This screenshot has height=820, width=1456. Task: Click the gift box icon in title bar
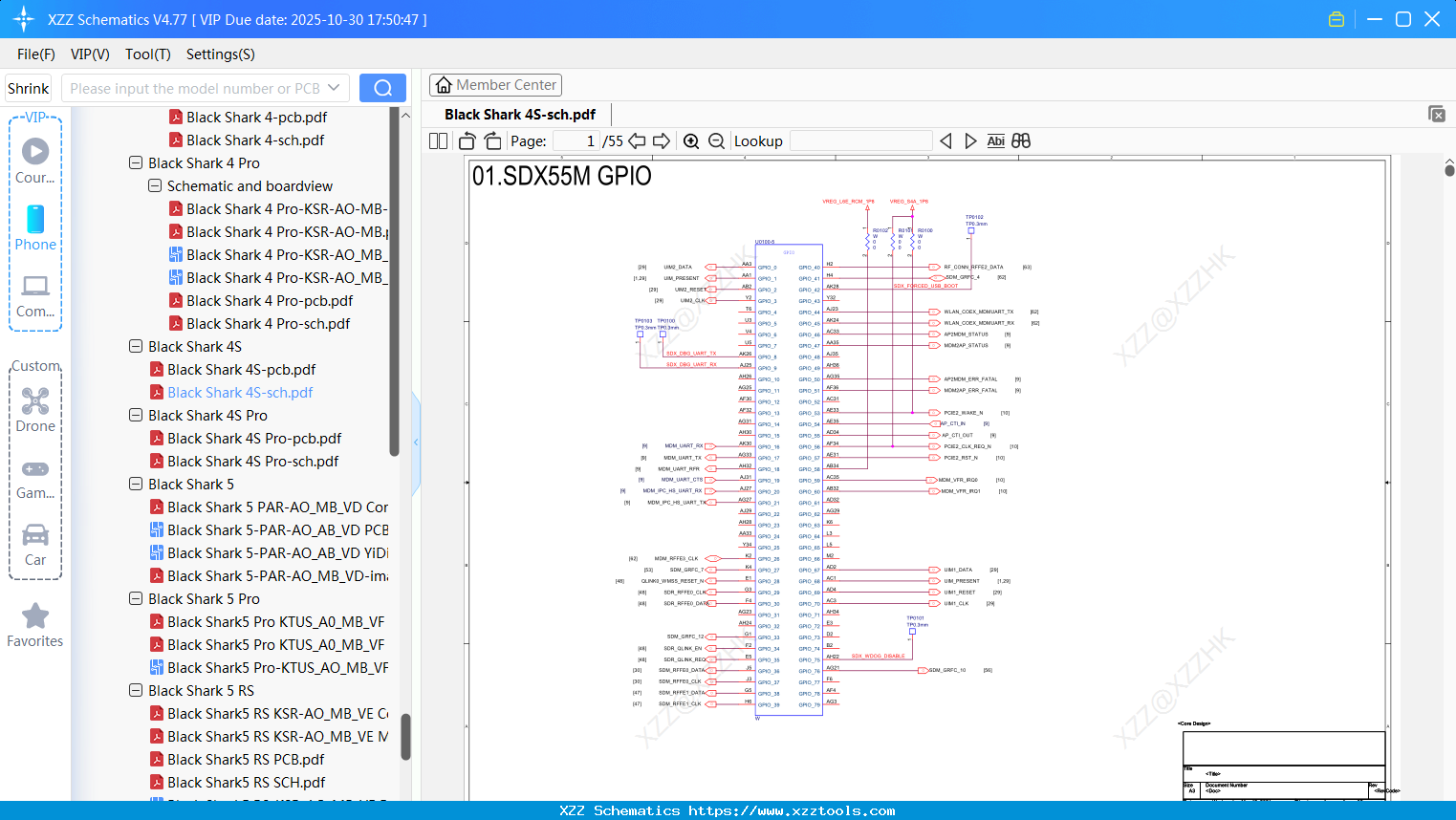pyautogui.click(x=1336, y=19)
